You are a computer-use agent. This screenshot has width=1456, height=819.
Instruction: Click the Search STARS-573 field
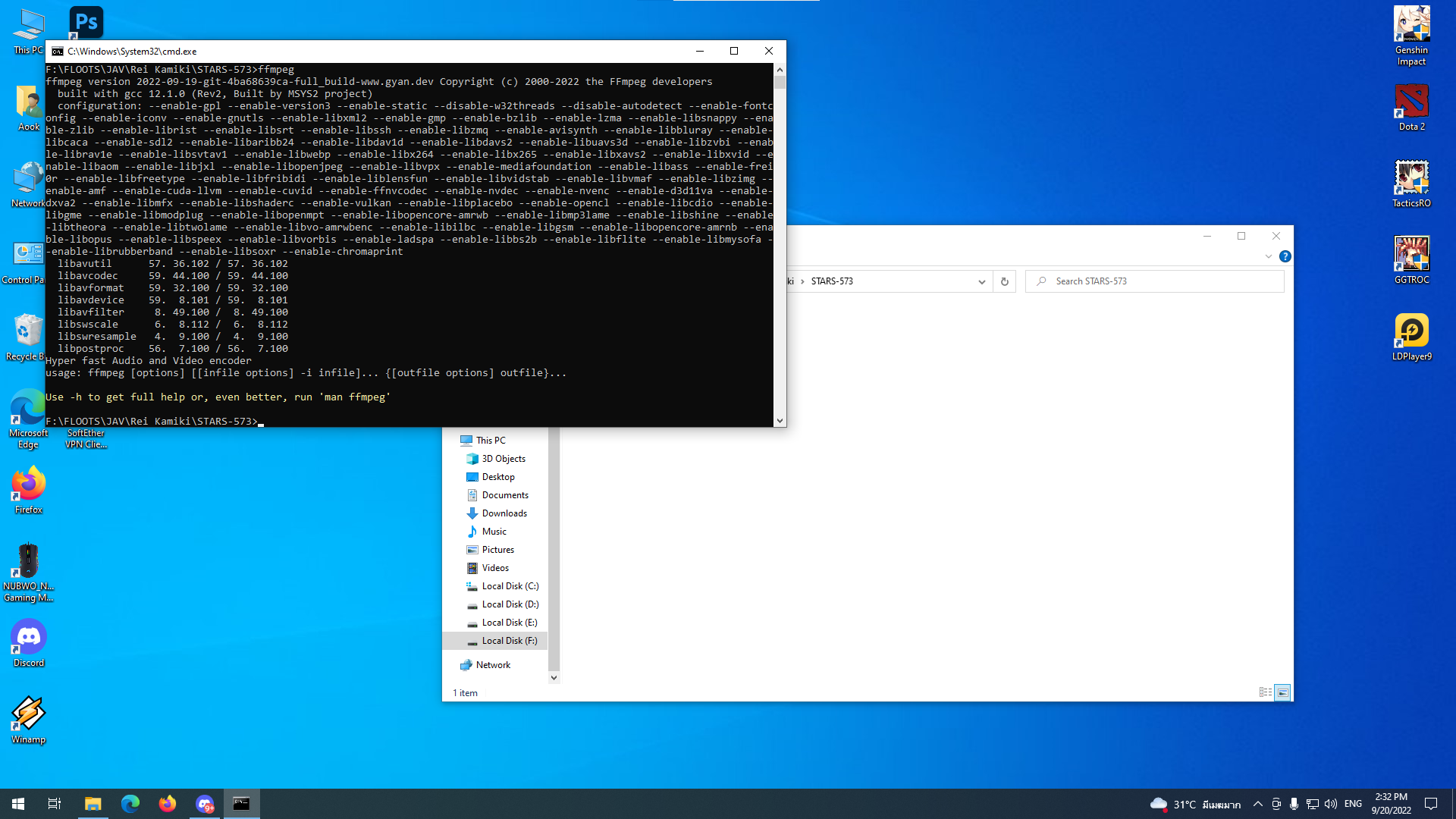point(1154,281)
